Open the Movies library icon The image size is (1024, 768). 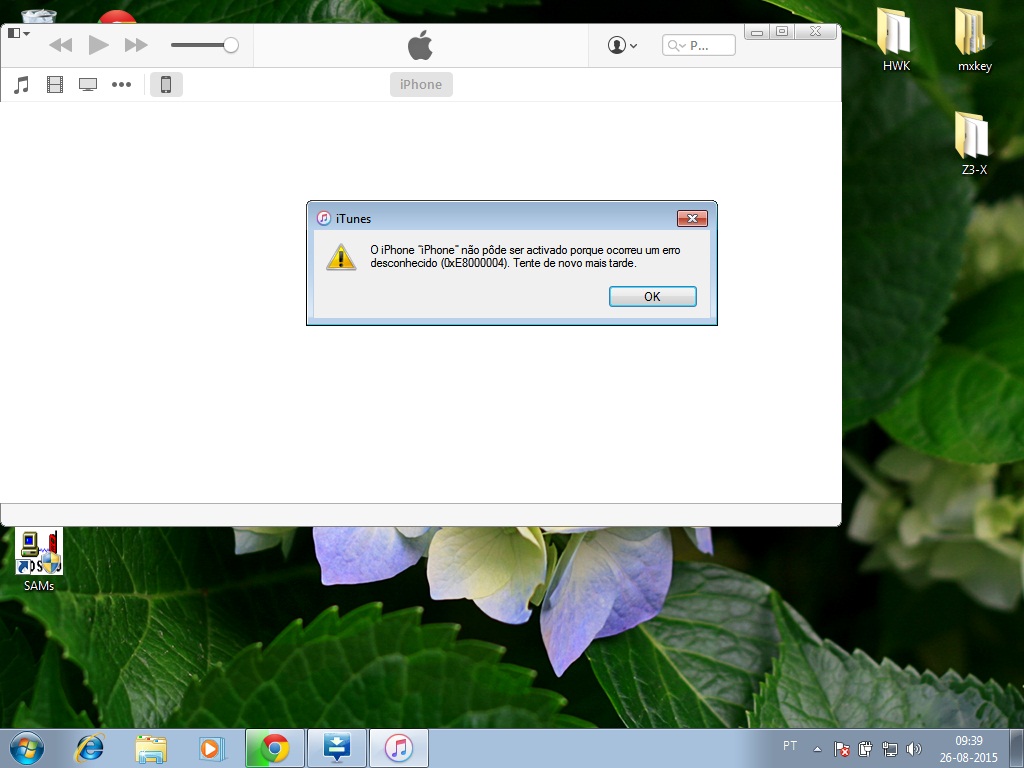[55, 84]
